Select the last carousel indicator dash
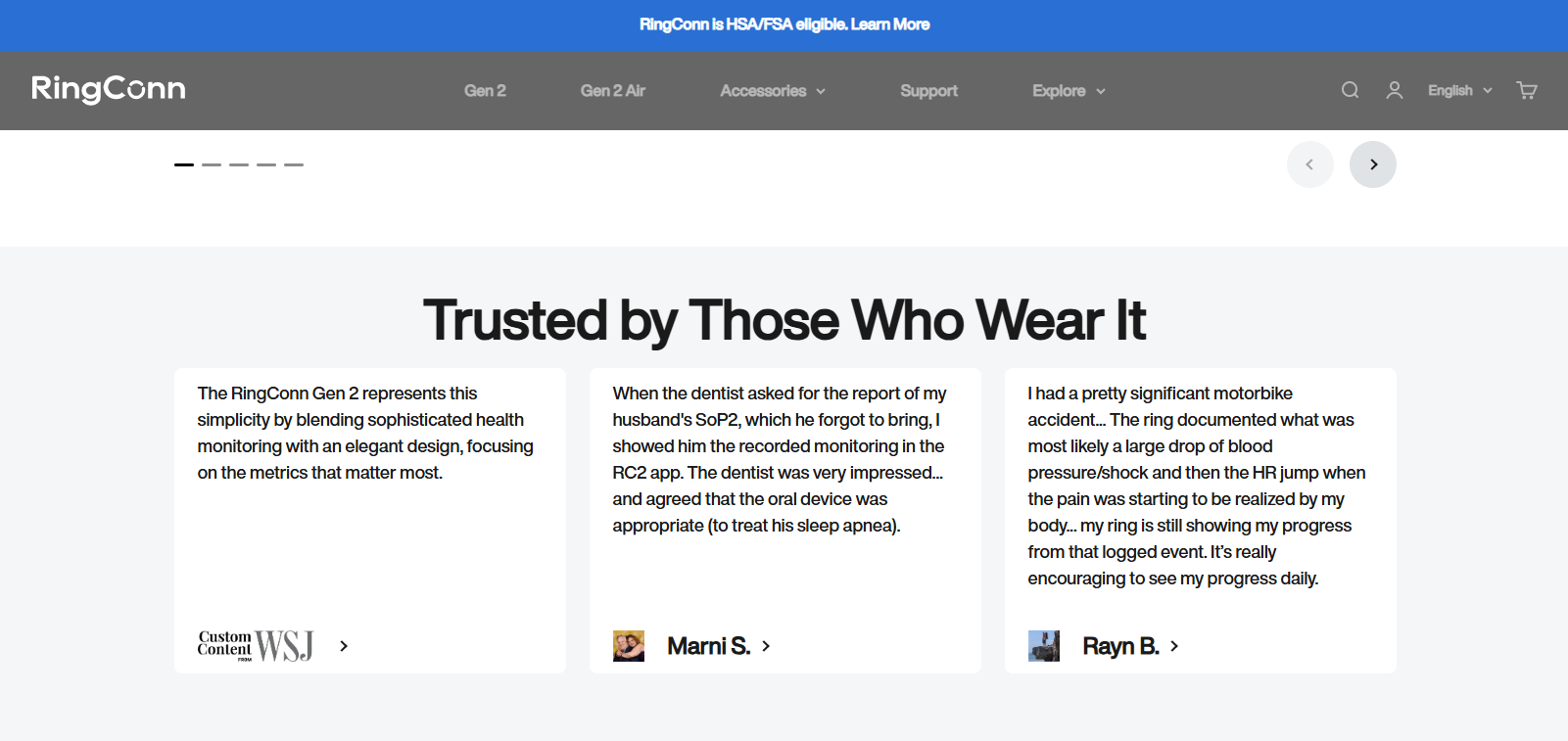The height and width of the screenshot is (741, 1568). tap(294, 164)
